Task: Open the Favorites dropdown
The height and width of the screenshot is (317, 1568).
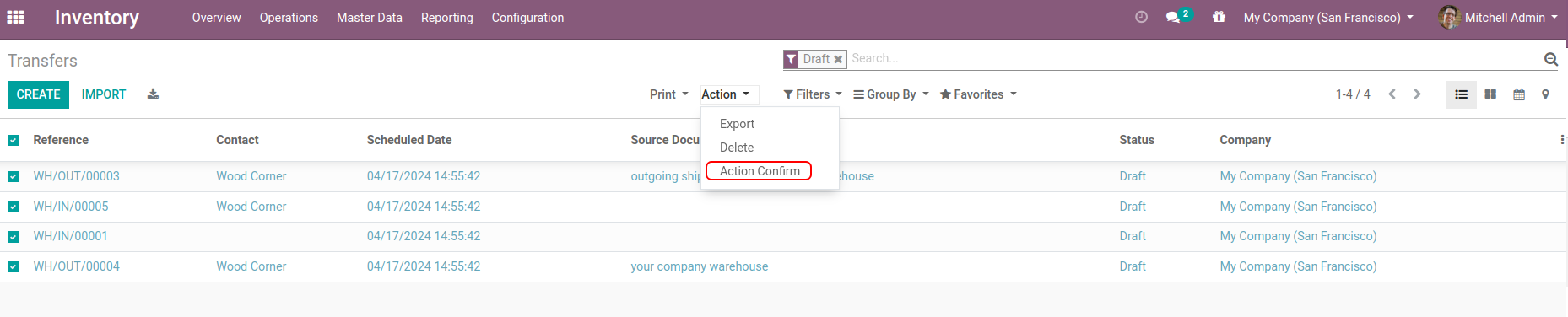Action: (x=978, y=94)
